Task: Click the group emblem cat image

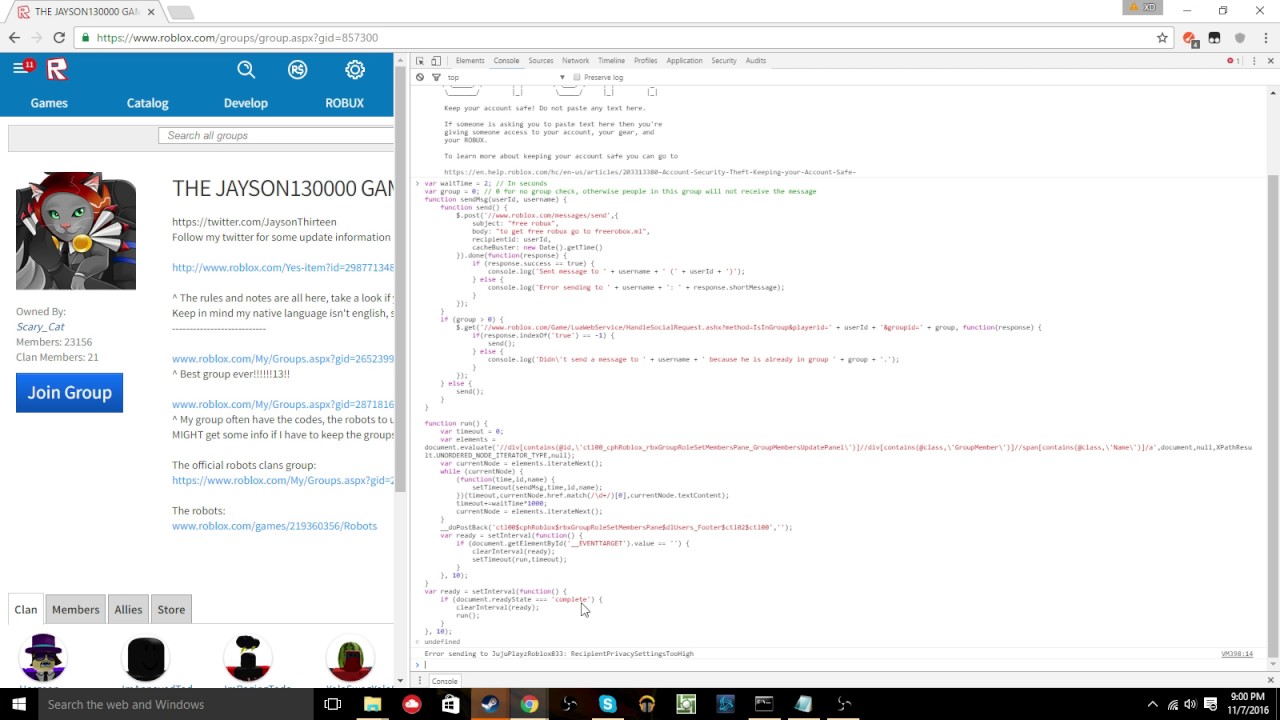Action: [x=76, y=231]
